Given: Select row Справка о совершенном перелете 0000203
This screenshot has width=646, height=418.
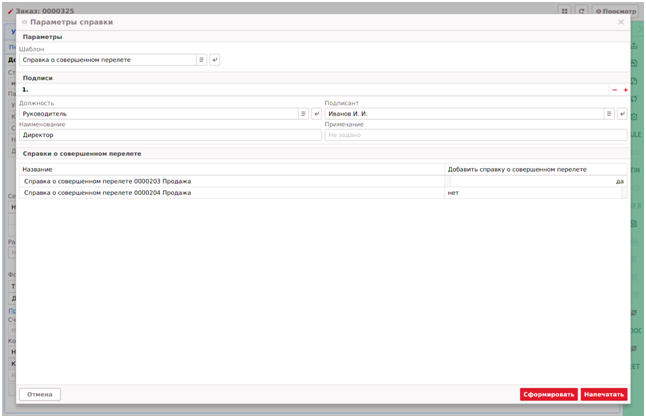Looking at the screenshot, I should [230, 181].
